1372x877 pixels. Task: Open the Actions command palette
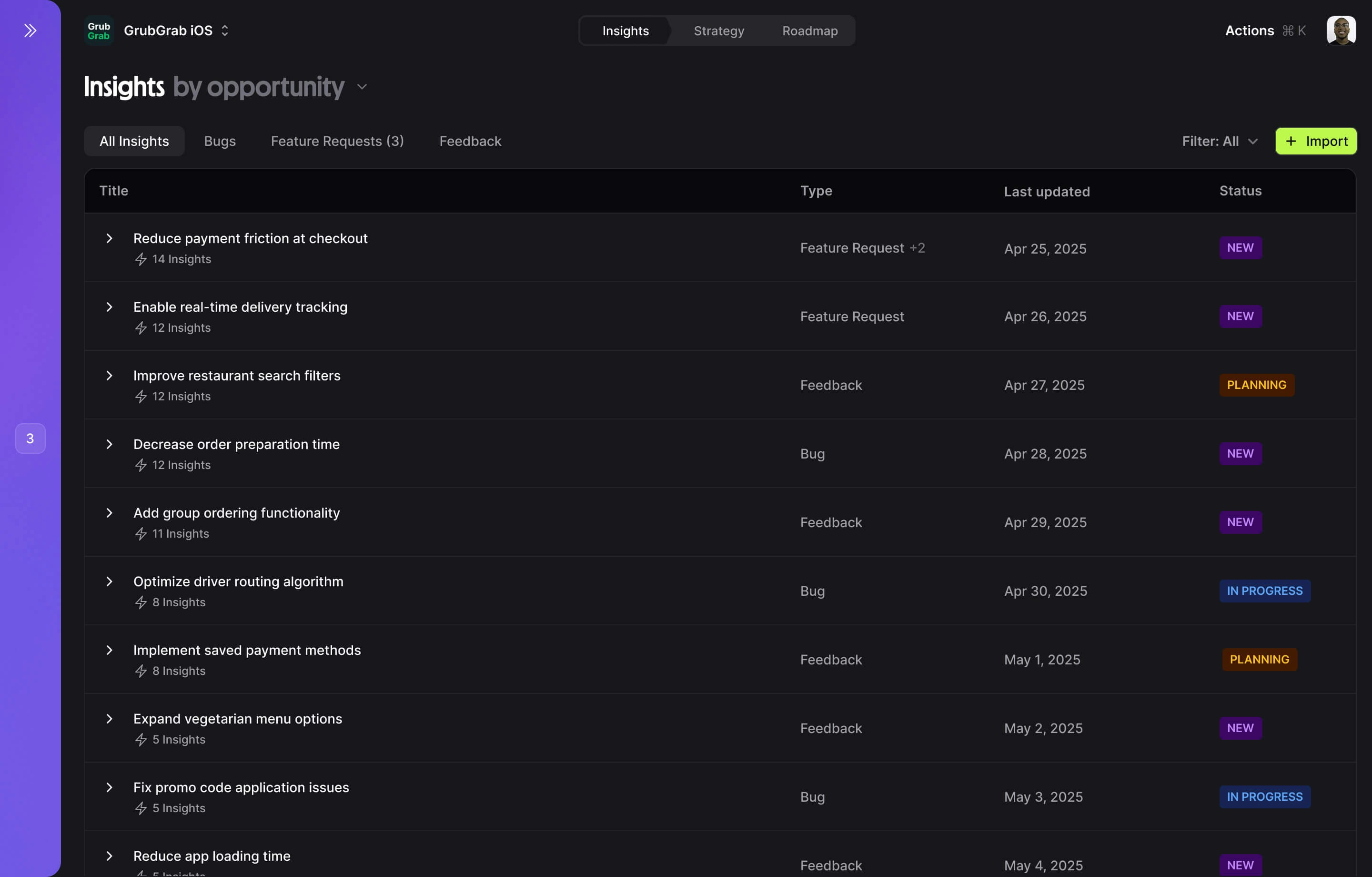tap(1250, 30)
